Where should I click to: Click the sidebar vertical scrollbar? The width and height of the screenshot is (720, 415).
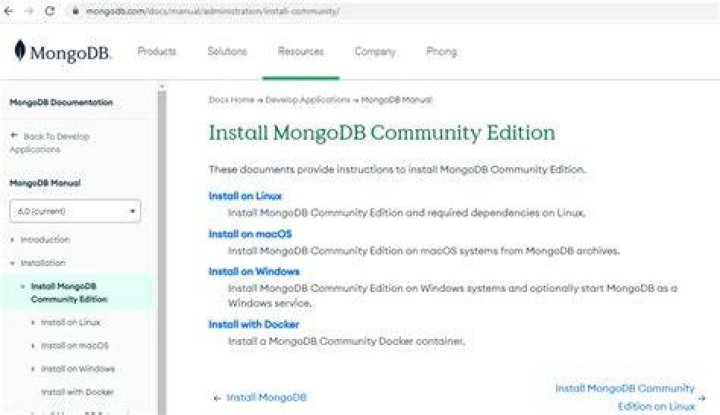point(162,250)
